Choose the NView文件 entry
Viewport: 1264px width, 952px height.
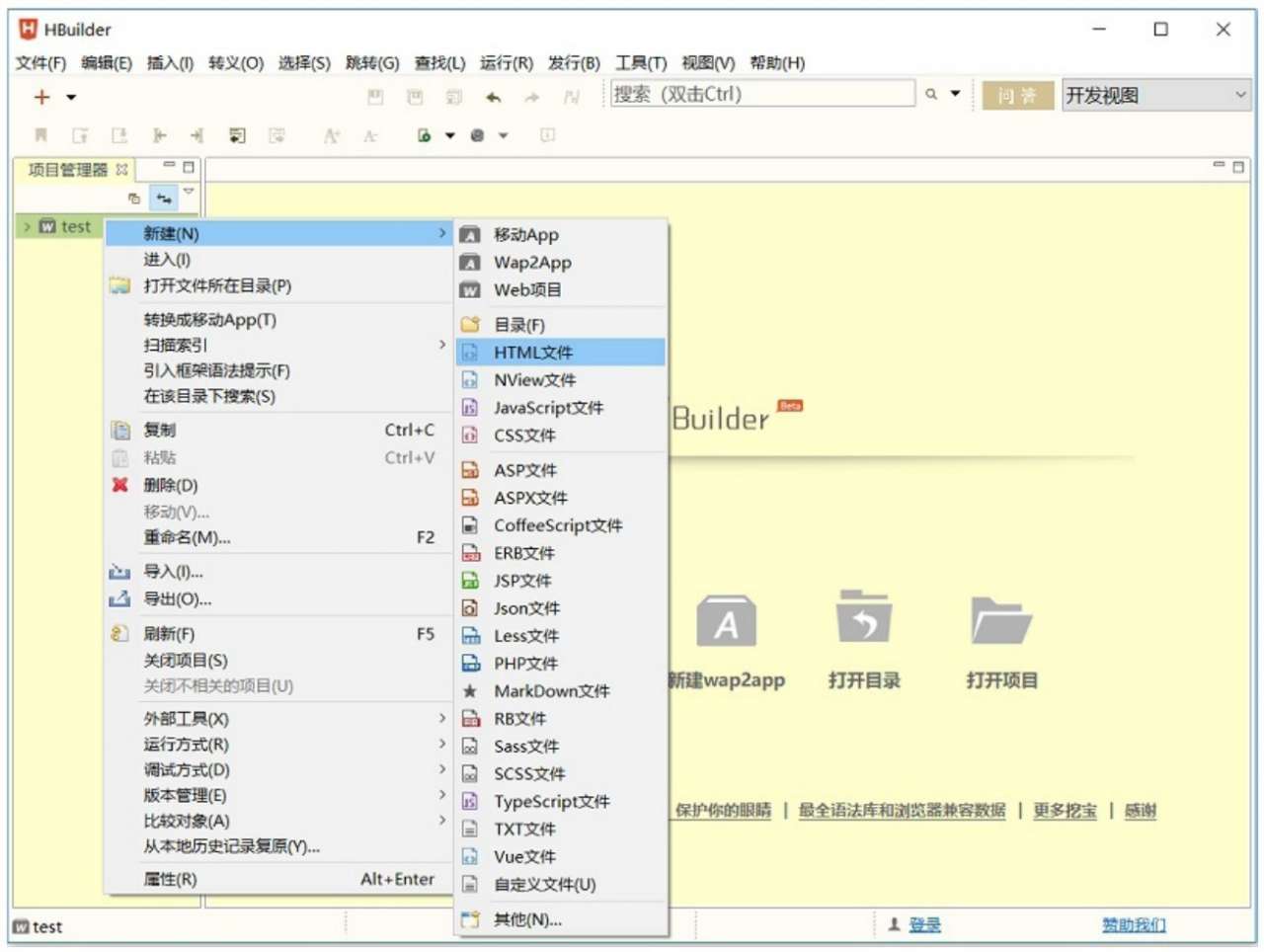click(x=560, y=380)
